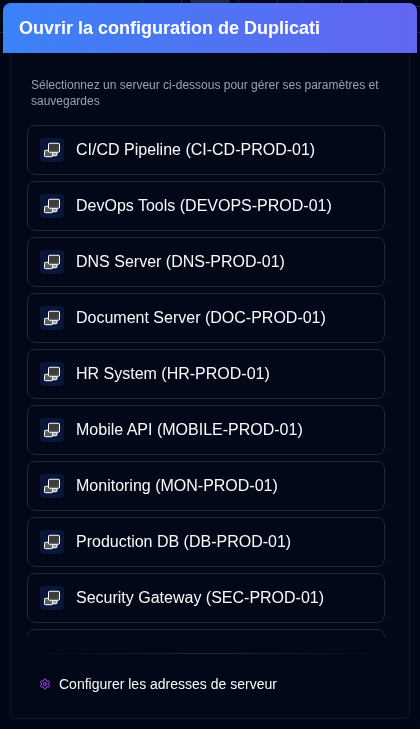Click the server icon beside Security Gateway

click(52, 598)
